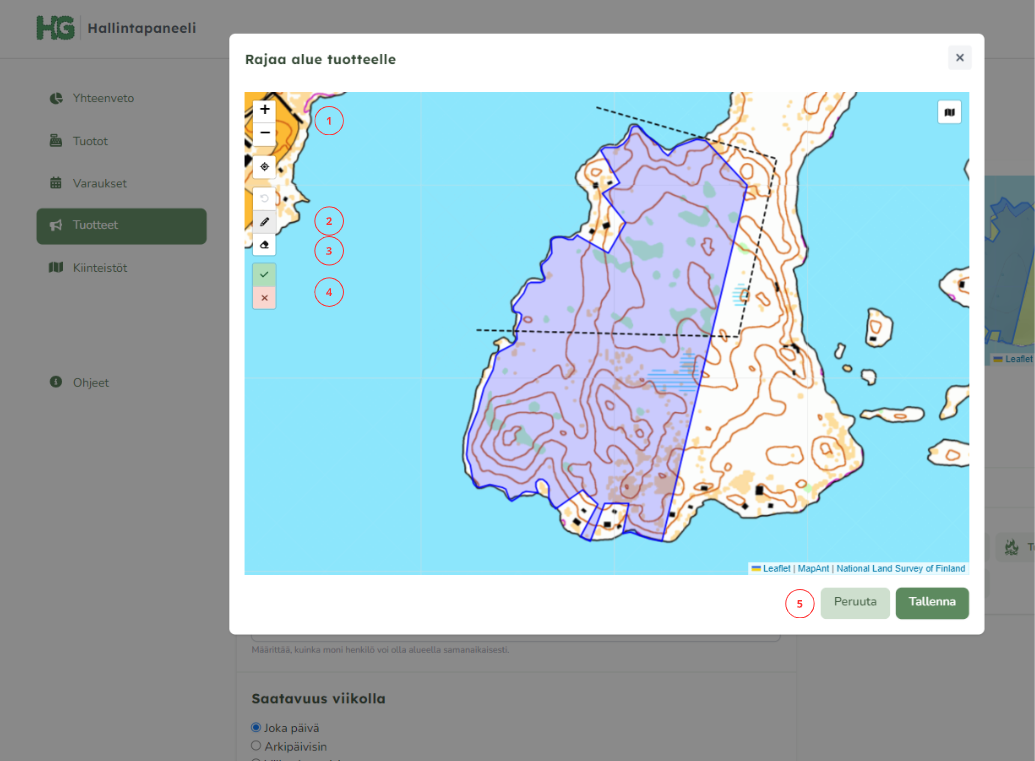Select the Joka päivä radio option
This screenshot has width=1035, height=761.
point(256,728)
